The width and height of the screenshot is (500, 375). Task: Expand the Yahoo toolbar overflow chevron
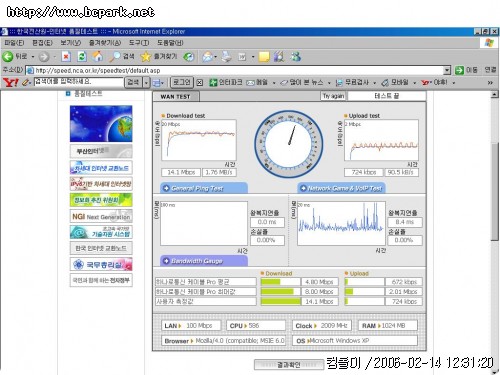[490, 82]
